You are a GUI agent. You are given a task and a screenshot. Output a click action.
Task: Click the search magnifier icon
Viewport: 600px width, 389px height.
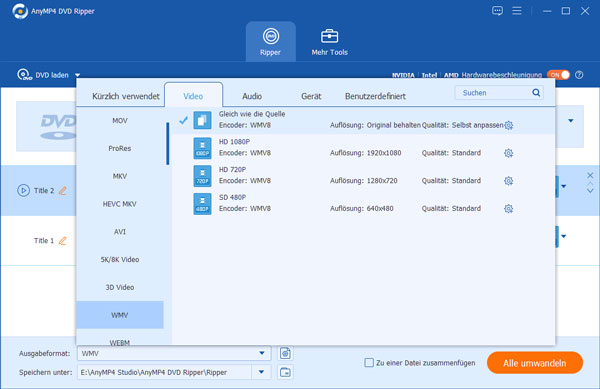tap(536, 93)
